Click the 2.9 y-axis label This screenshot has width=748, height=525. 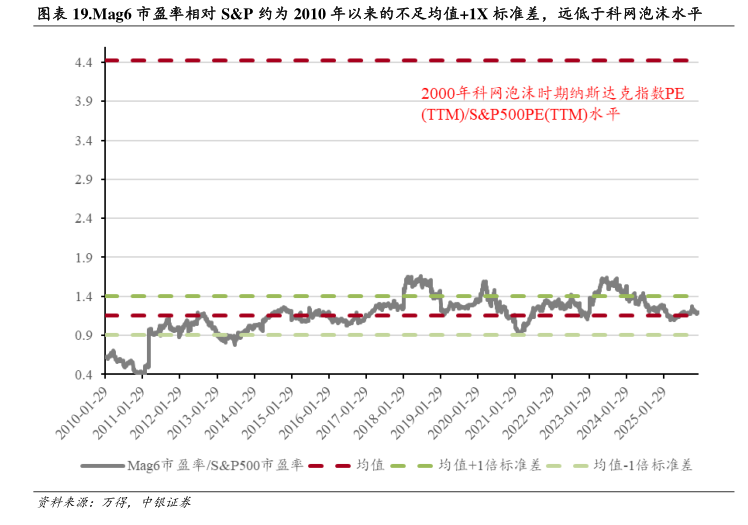pos(84,179)
